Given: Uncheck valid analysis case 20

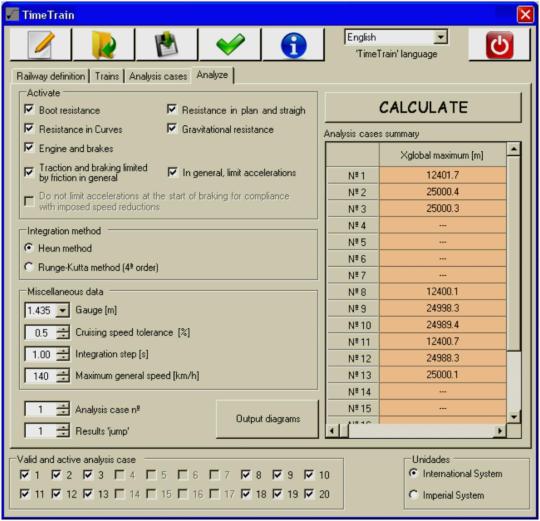Looking at the screenshot, I should [x=309, y=494].
